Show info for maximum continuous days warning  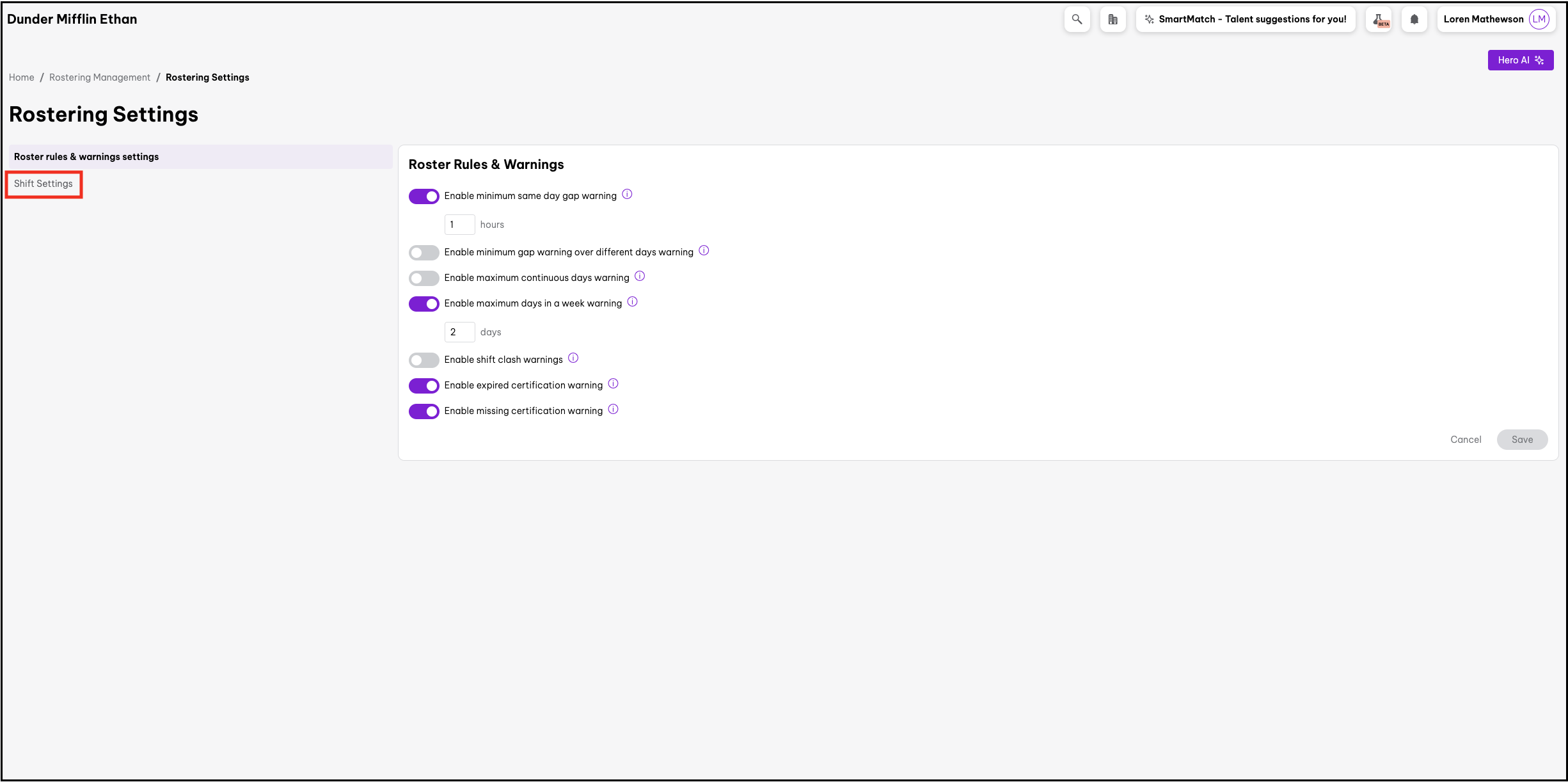coord(640,276)
